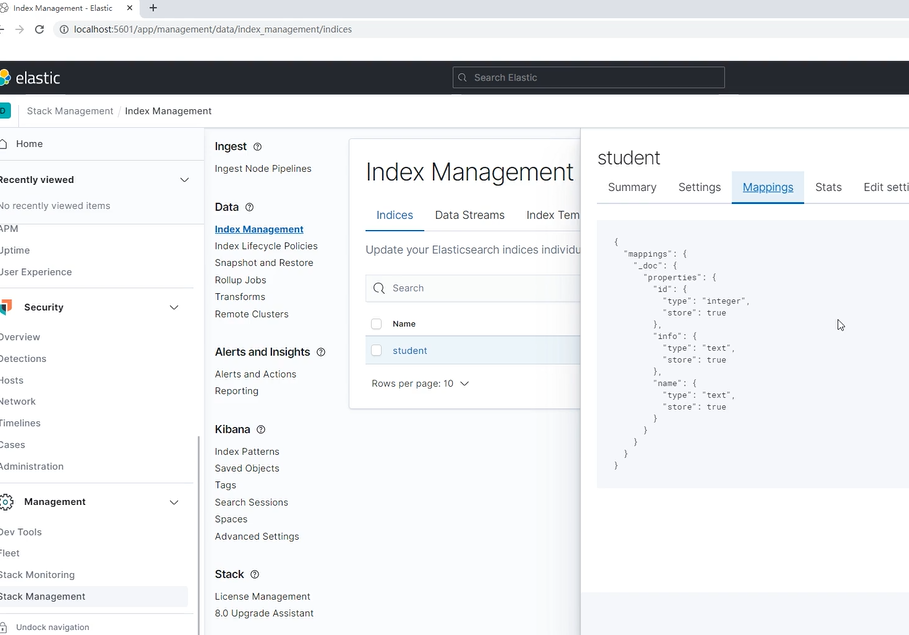Select the Mappings tab

coord(768,187)
